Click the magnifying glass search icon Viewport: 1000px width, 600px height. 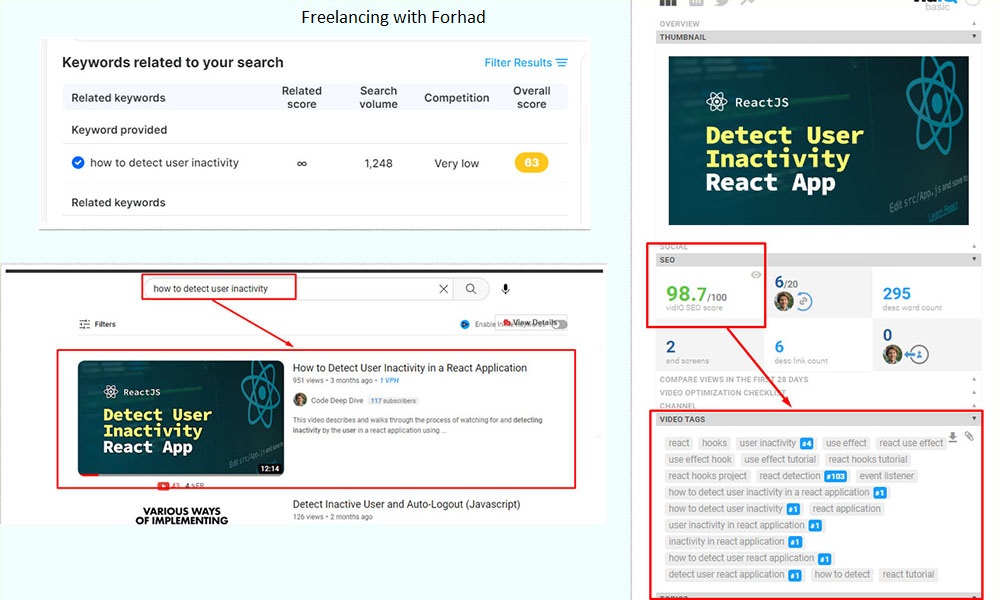(471, 289)
